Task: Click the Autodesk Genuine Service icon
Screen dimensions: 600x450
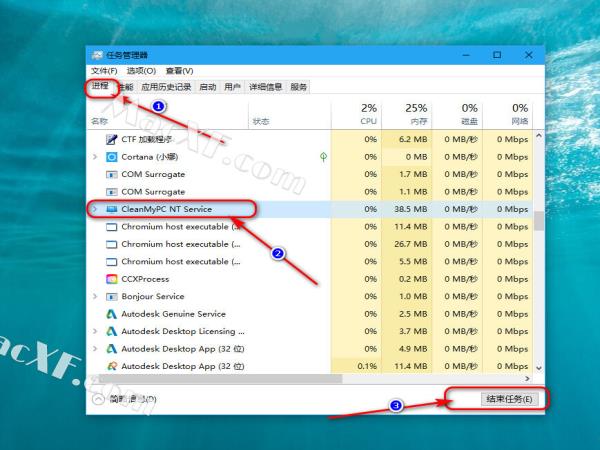Action: [111, 314]
